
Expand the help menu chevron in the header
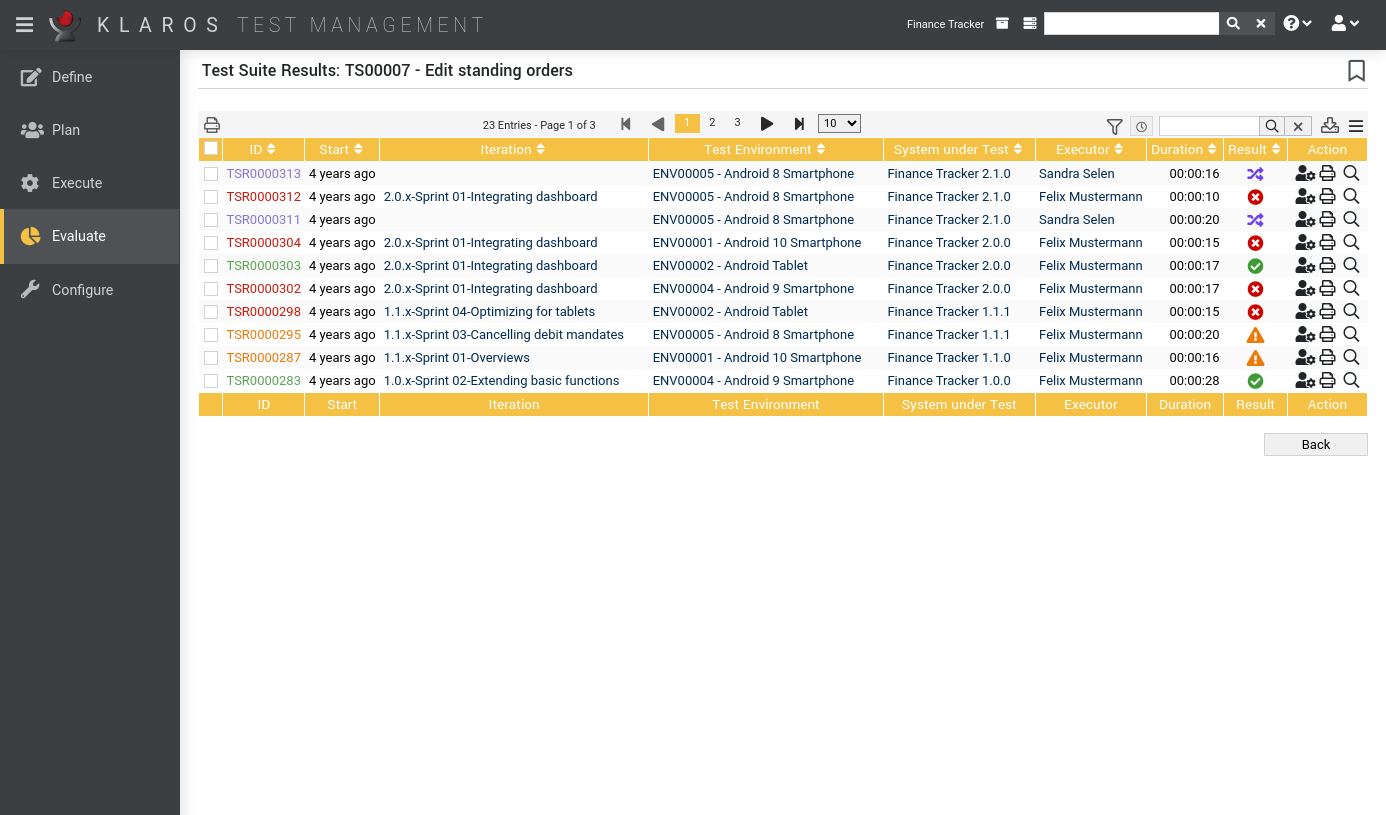pos(1307,22)
